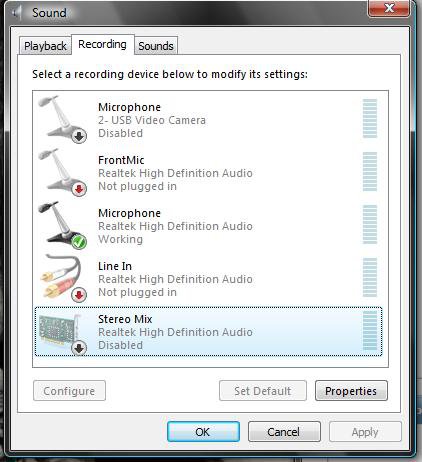Click the 'Working' status text

click(x=120, y=239)
